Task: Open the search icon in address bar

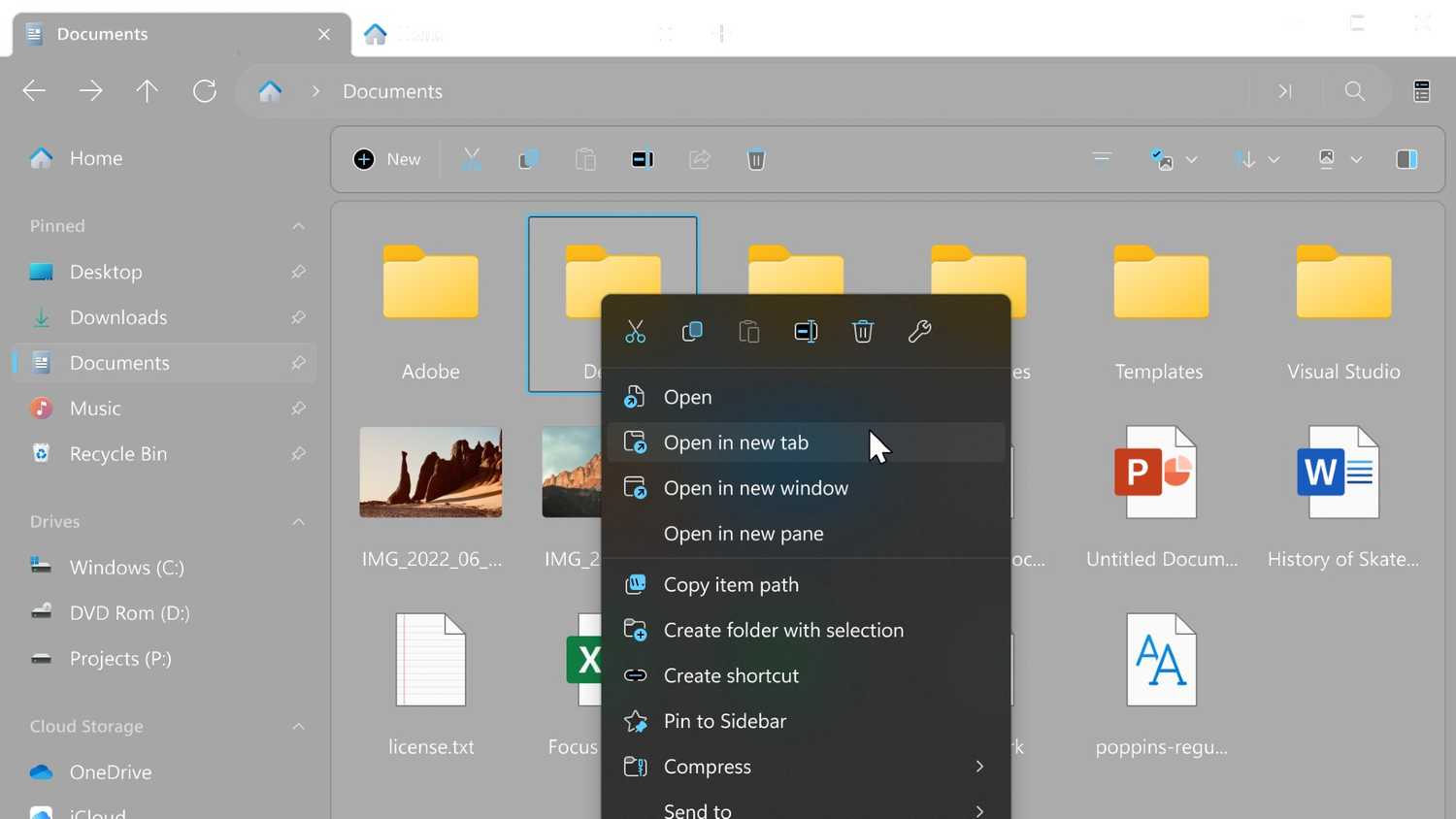Action: [x=1355, y=91]
